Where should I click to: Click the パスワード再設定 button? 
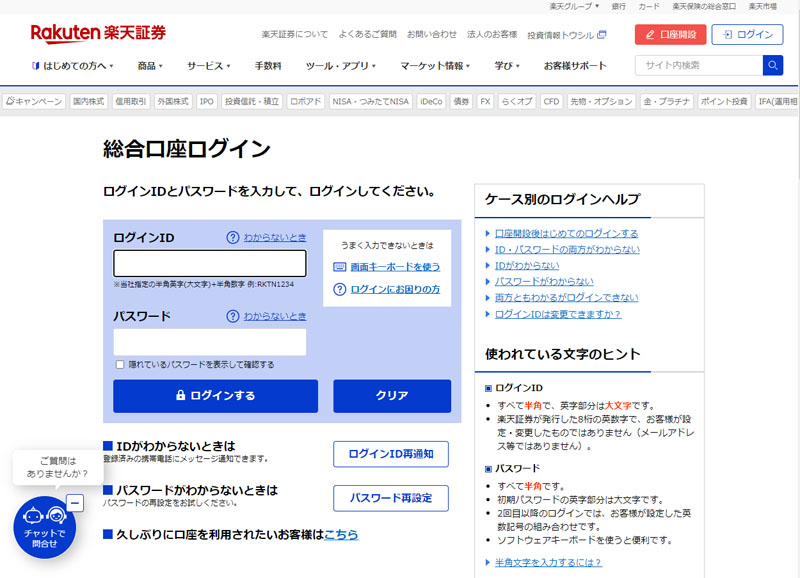click(x=390, y=498)
